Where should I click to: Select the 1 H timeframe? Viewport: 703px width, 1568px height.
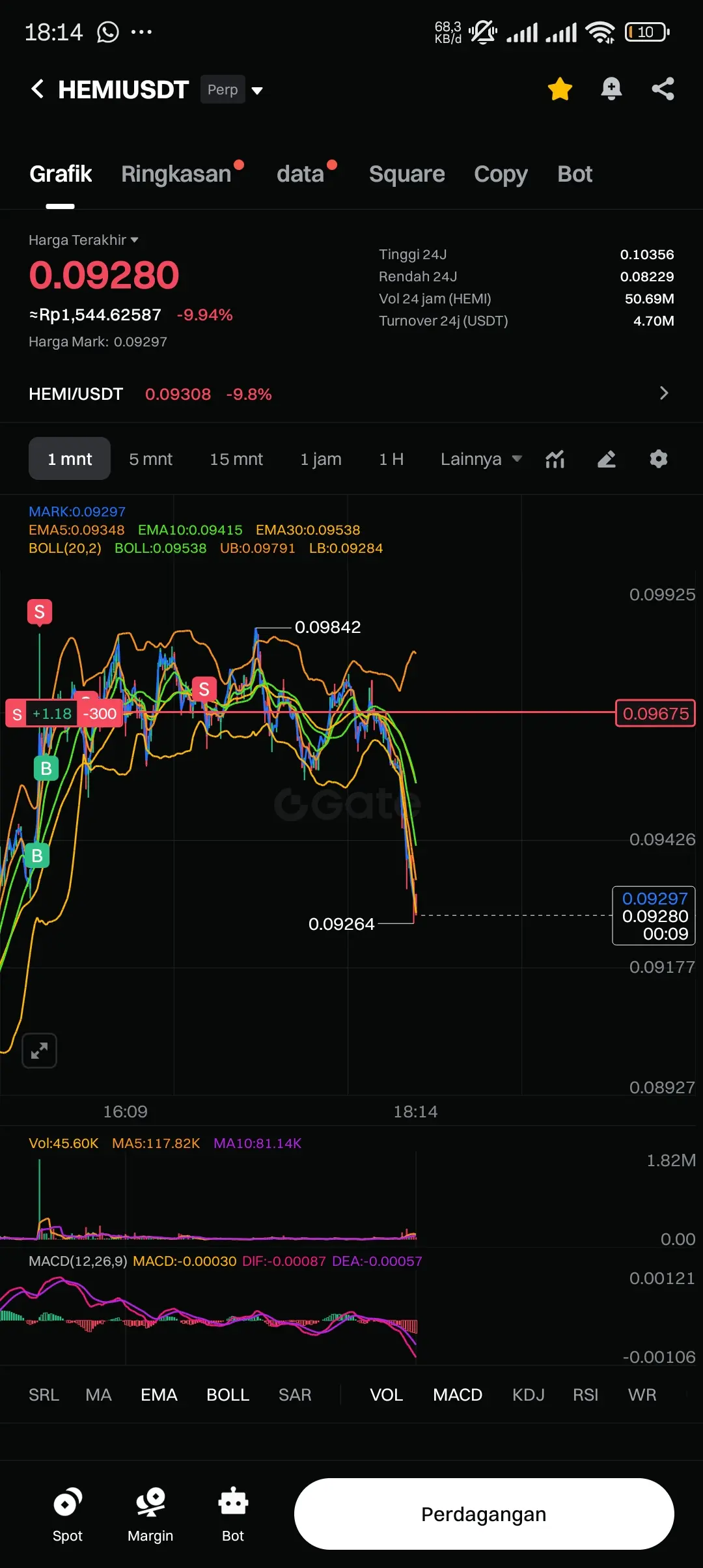(391, 459)
